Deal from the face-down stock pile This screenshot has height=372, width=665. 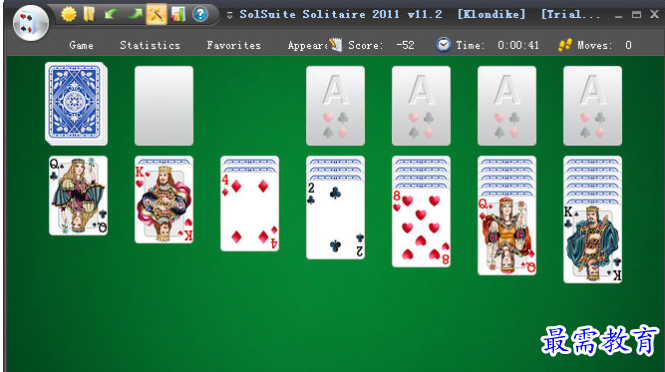point(76,103)
